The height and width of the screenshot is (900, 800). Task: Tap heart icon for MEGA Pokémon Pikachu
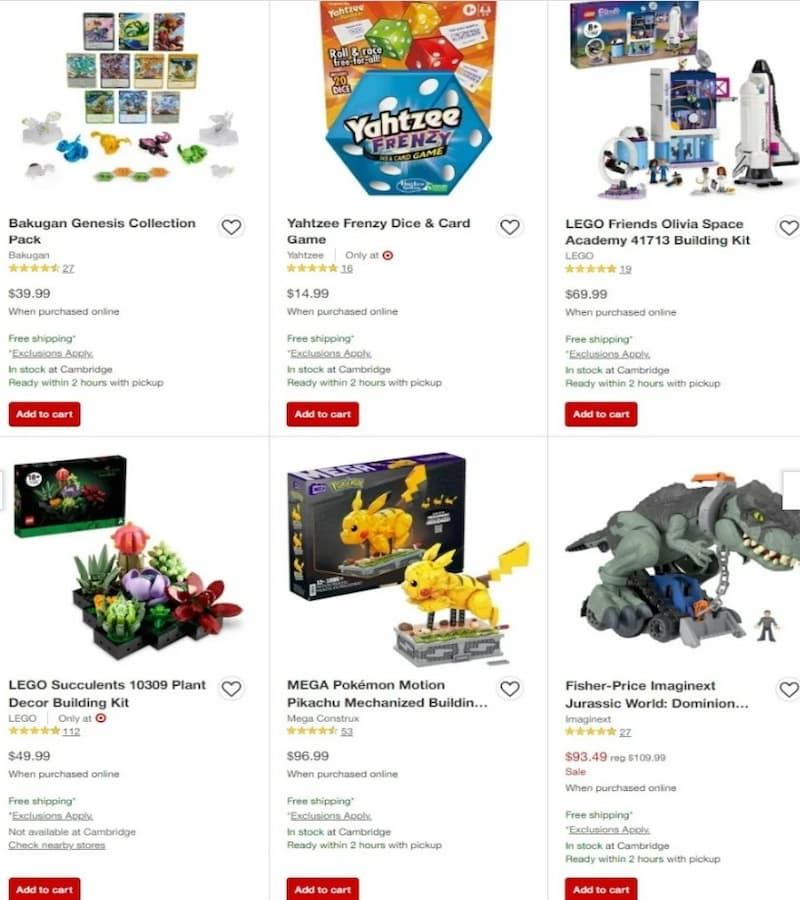510,689
